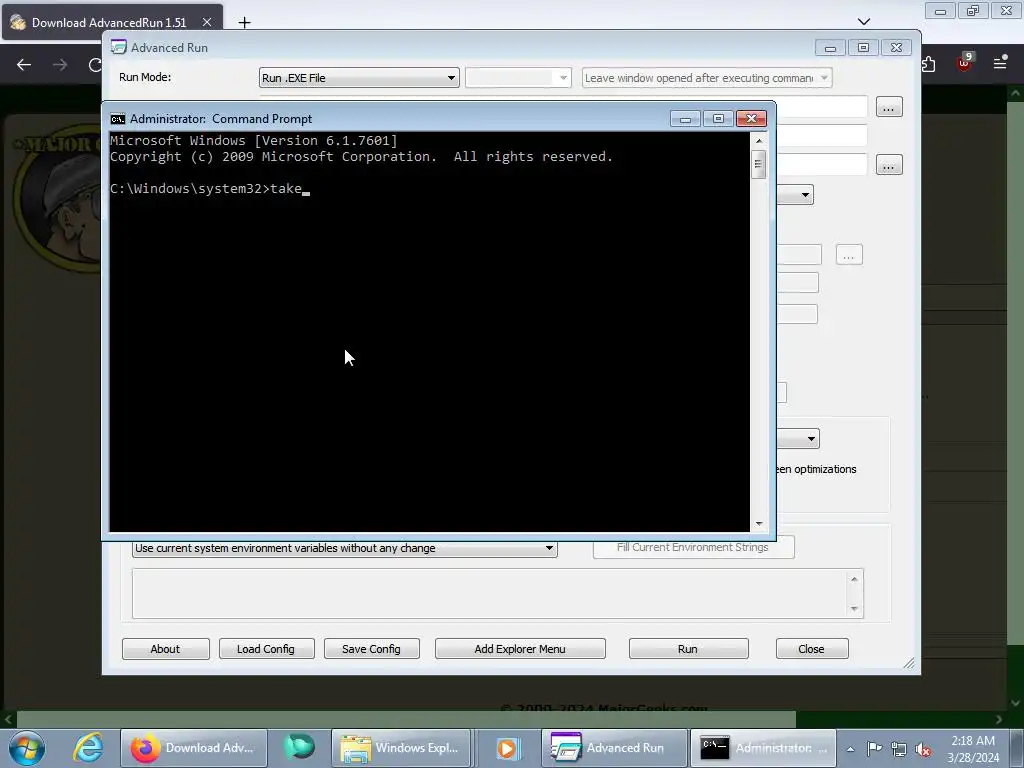
Task: Click the greyed-out browse button
Action: coord(849,255)
